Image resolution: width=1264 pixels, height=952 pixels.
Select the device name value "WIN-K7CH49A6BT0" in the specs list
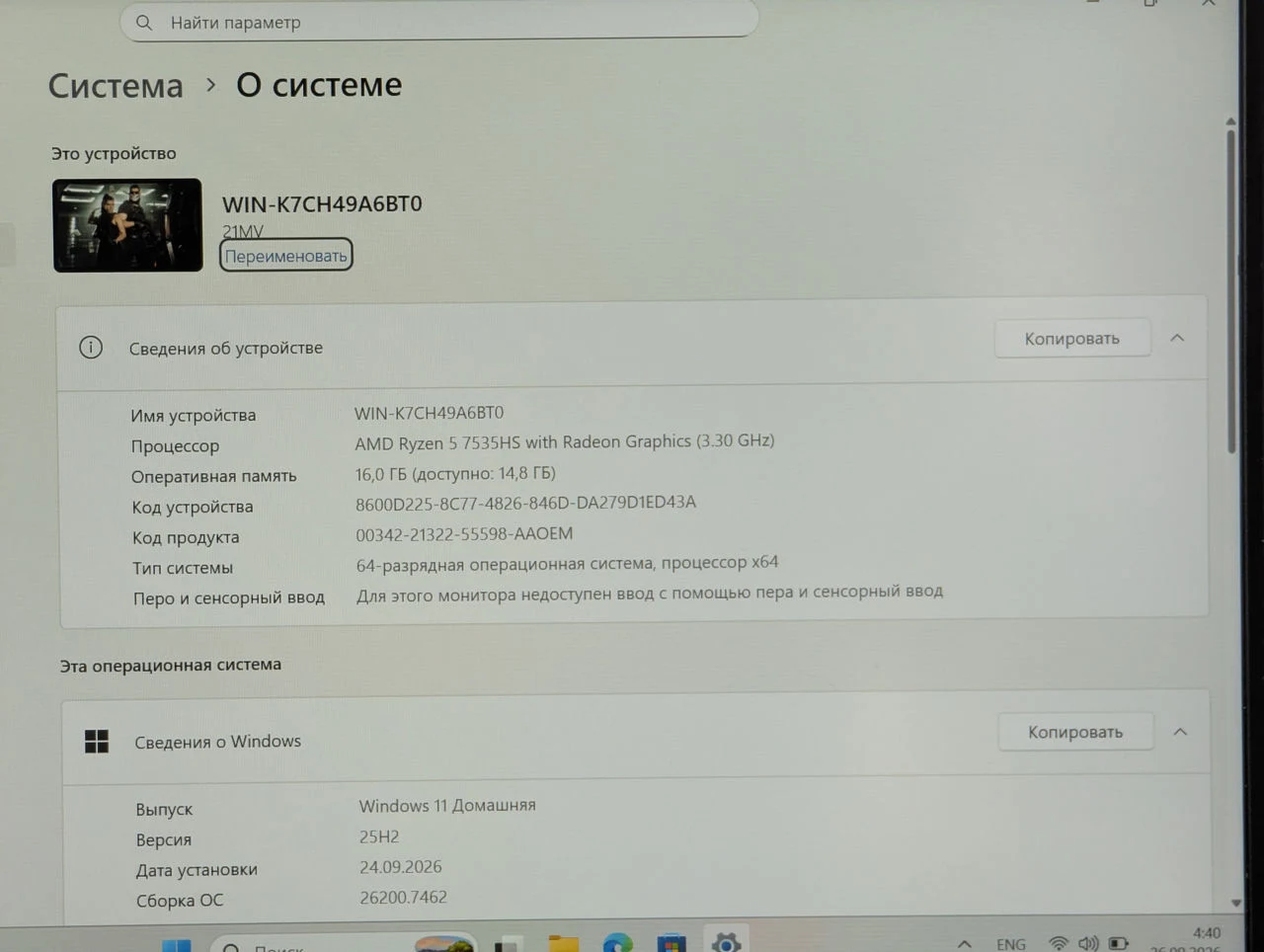click(x=429, y=413)
